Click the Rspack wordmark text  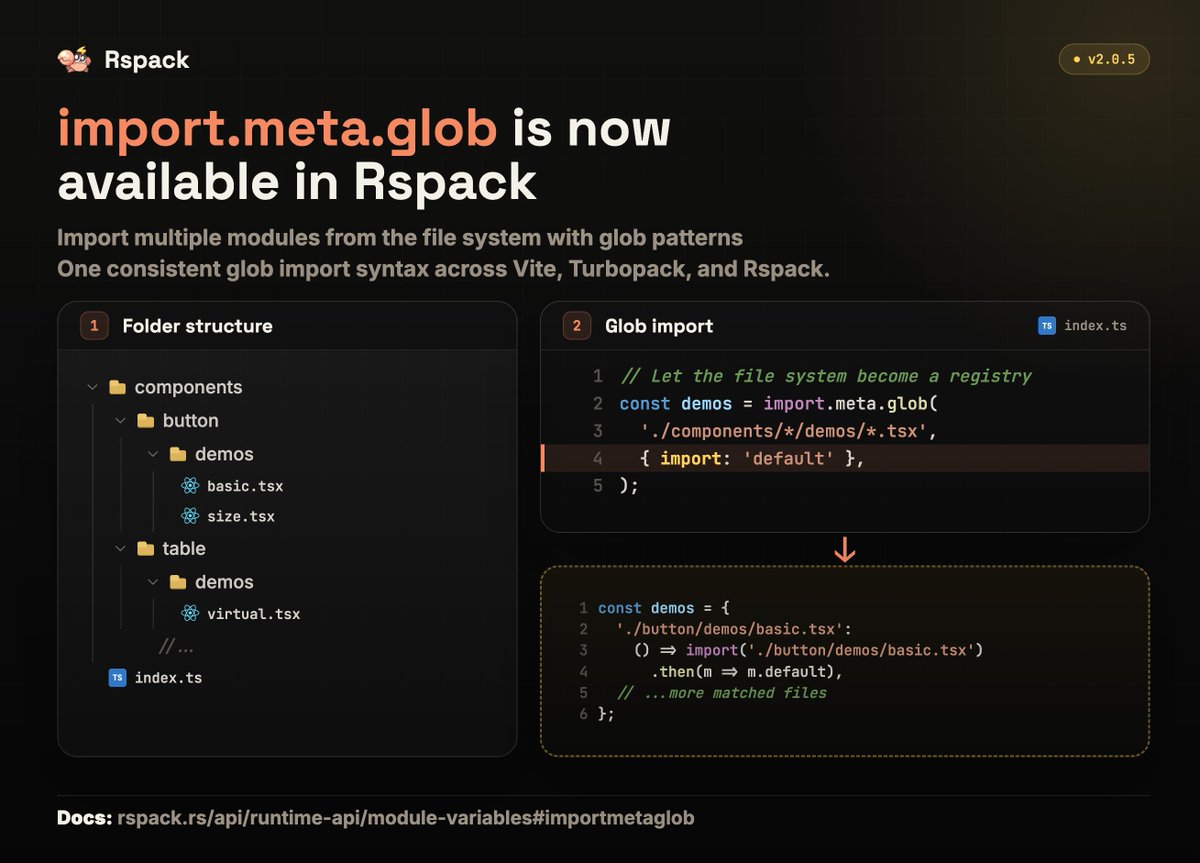[147, 60]
